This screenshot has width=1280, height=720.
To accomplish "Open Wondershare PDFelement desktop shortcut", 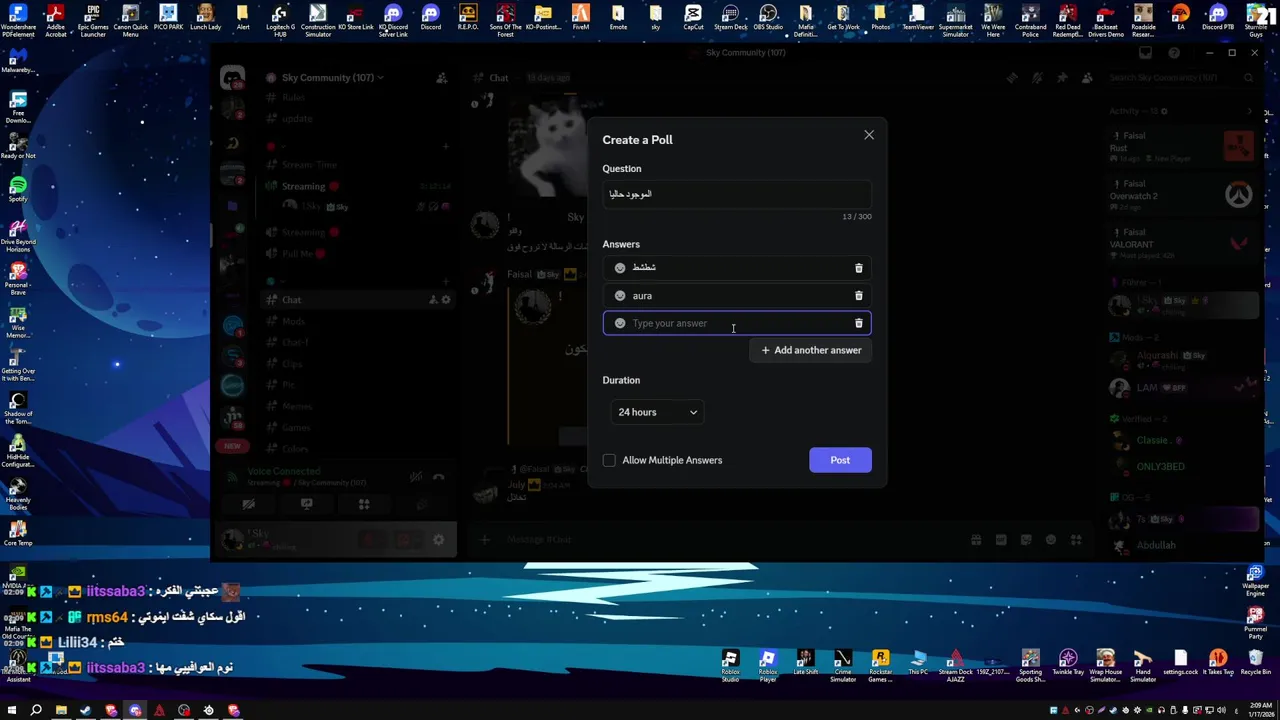I will click(18, 20).
